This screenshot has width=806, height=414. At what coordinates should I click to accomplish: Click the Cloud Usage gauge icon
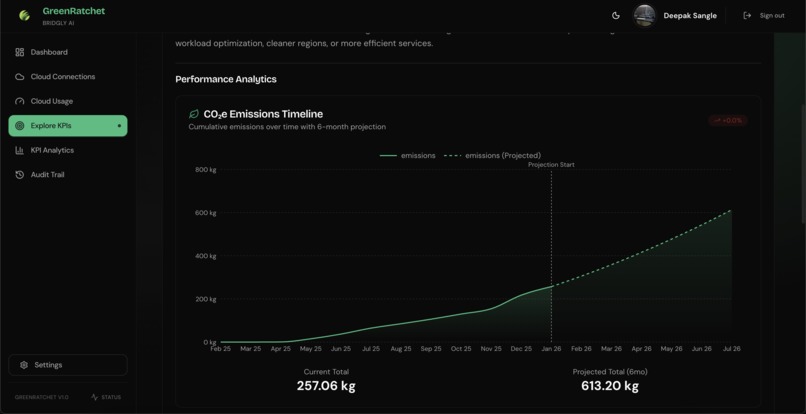click(x=20, y=101)
